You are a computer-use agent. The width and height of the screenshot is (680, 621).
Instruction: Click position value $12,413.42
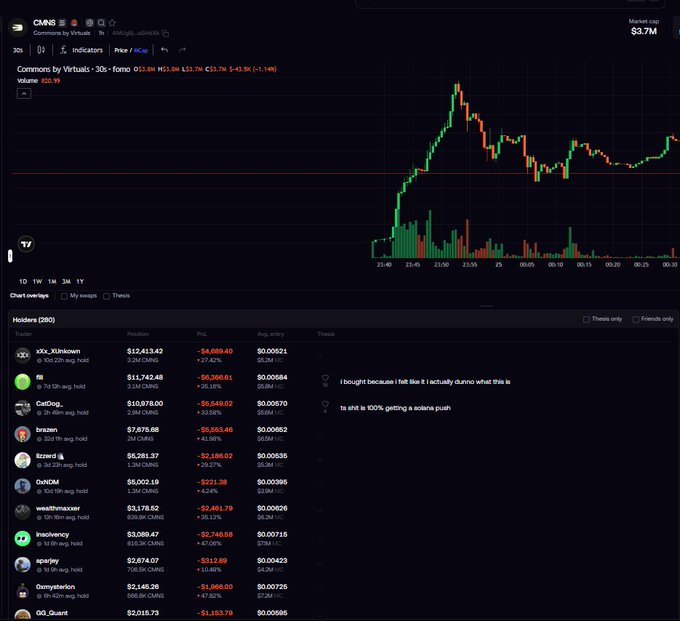click(145, 351)
